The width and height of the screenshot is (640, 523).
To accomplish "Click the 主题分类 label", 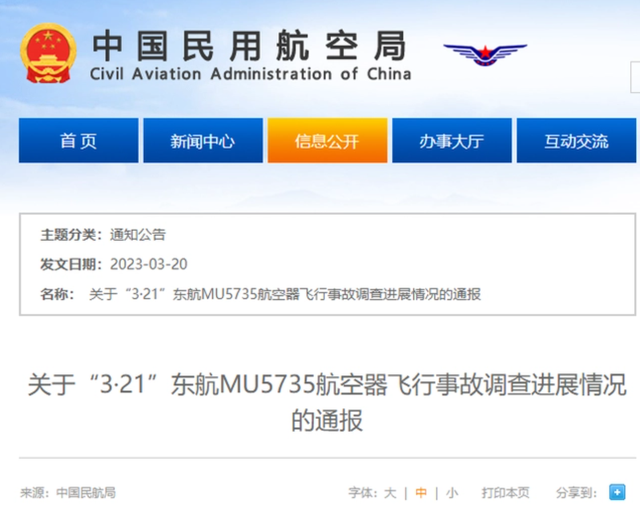I will coord(71,235).
